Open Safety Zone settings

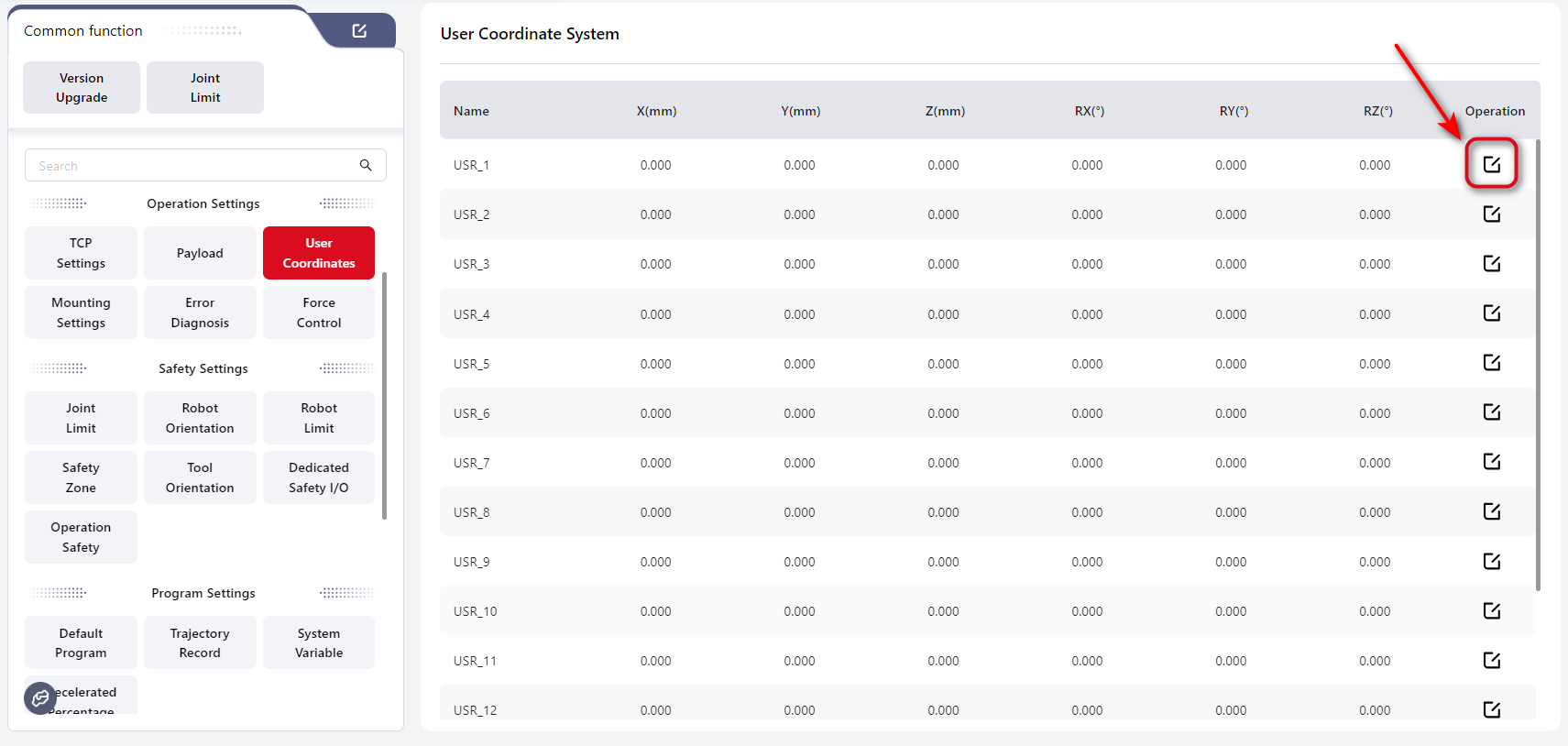(x=81, y=477)
